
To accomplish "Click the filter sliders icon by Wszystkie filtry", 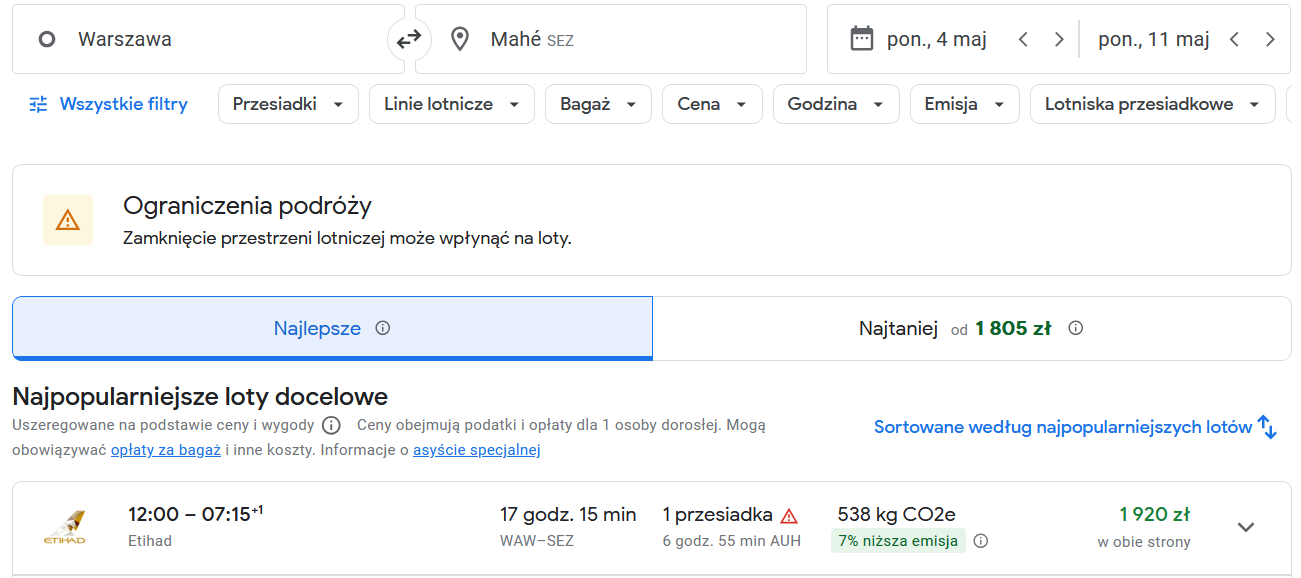I will pyautogui.click(x=38, y=104).
